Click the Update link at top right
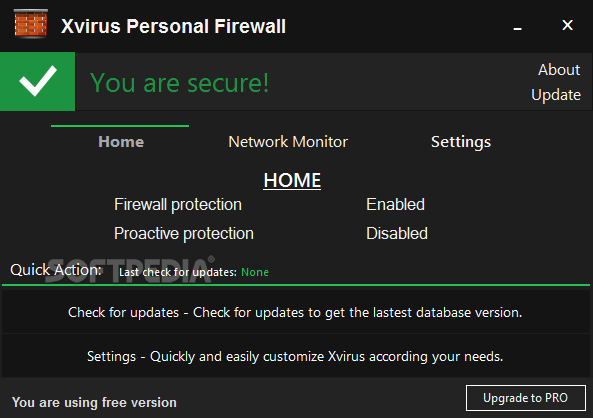This screenshot has width=593, height=418. pos(556,95)
